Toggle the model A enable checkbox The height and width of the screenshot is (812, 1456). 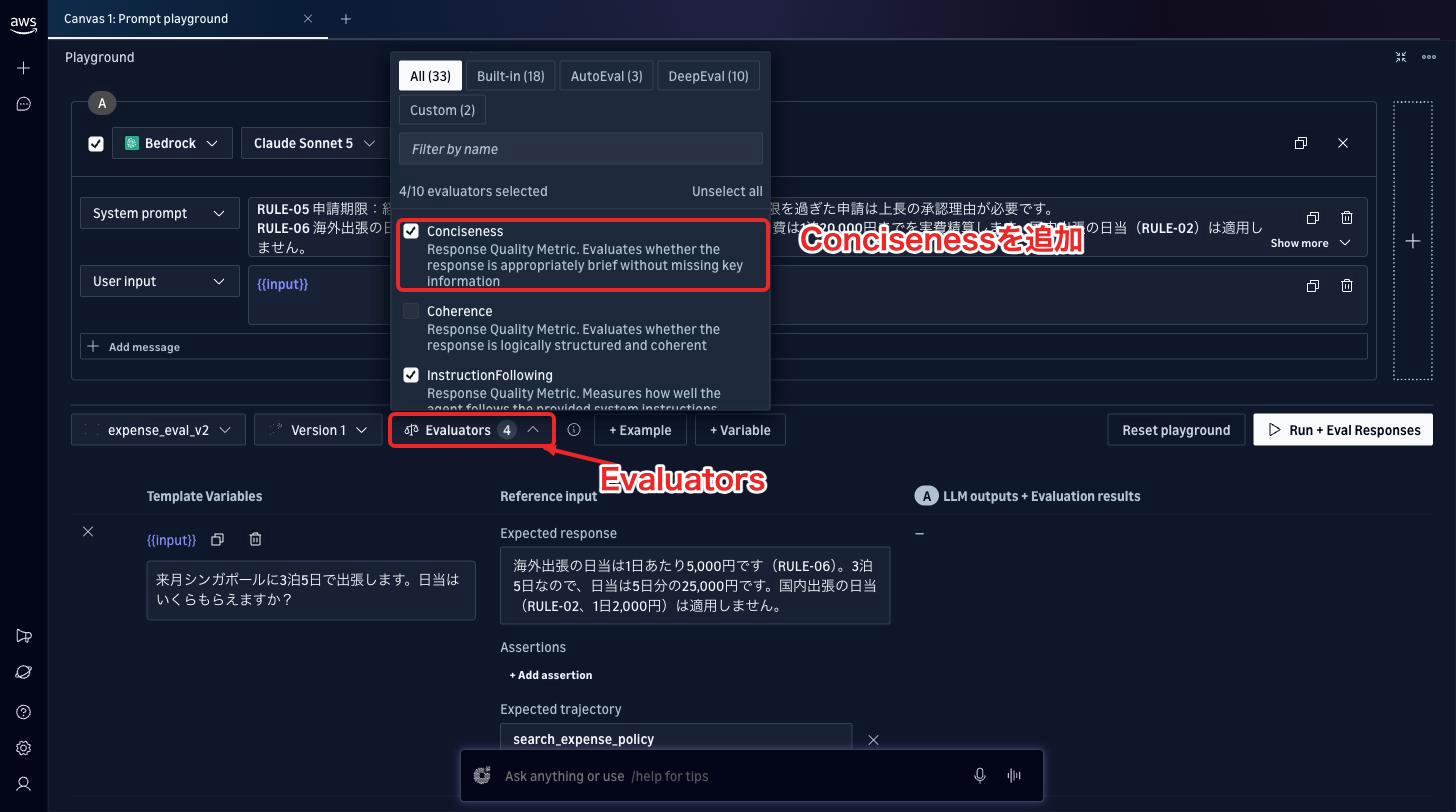96,144
